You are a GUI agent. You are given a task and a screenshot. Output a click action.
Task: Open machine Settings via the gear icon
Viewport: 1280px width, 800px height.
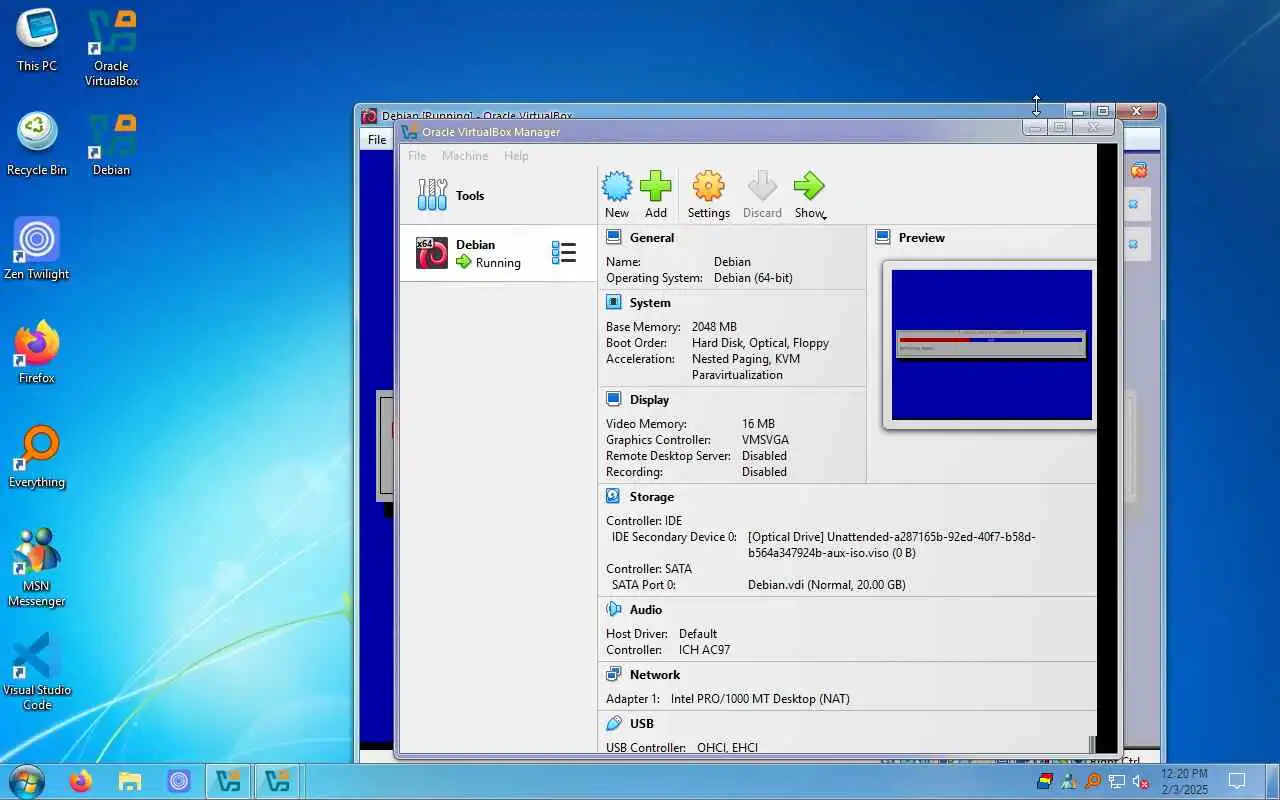pos(708,187)
